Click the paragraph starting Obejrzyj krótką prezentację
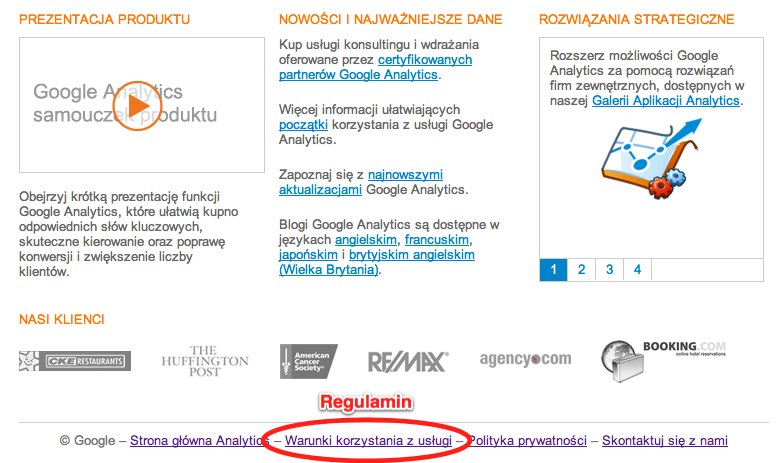The width and height of the screenshot is (782, 463). pyautogui.click(x=129, y=234)
